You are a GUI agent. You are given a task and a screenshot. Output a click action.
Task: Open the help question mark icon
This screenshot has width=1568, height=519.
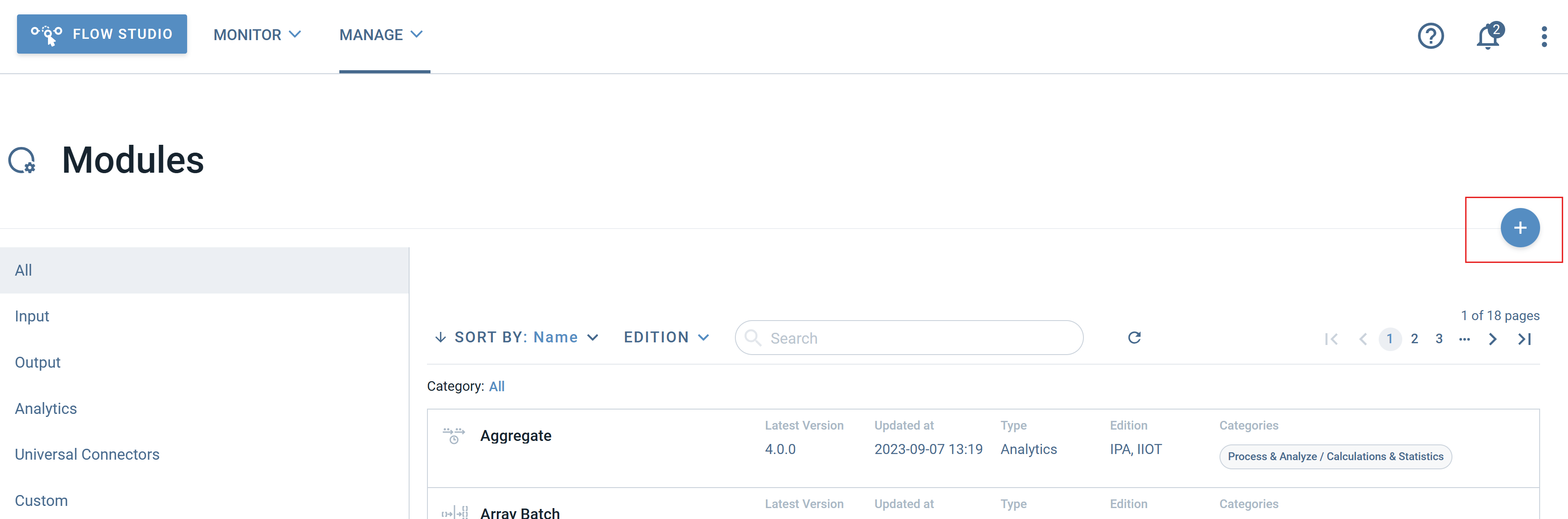pyautogui.click(x=1430, y=36)
